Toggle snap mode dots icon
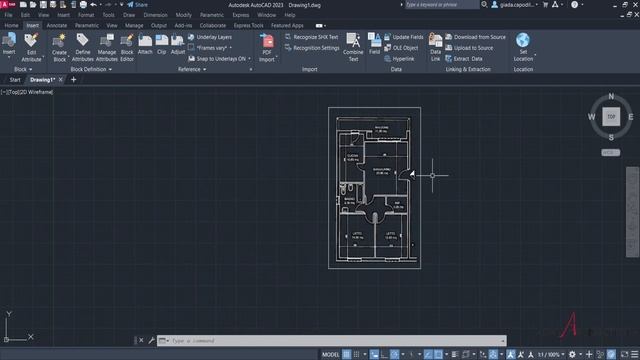 (x=356, y=355)
